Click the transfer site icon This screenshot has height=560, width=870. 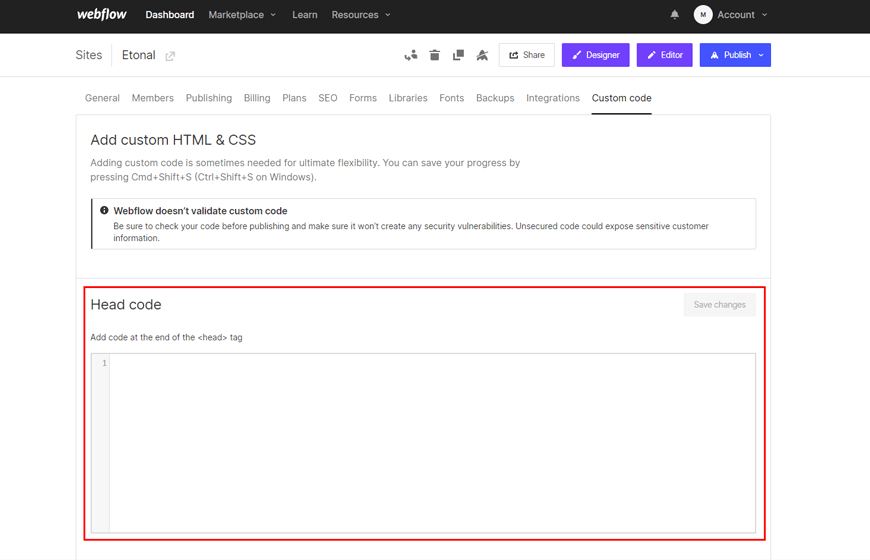click(x=411, y=55)
